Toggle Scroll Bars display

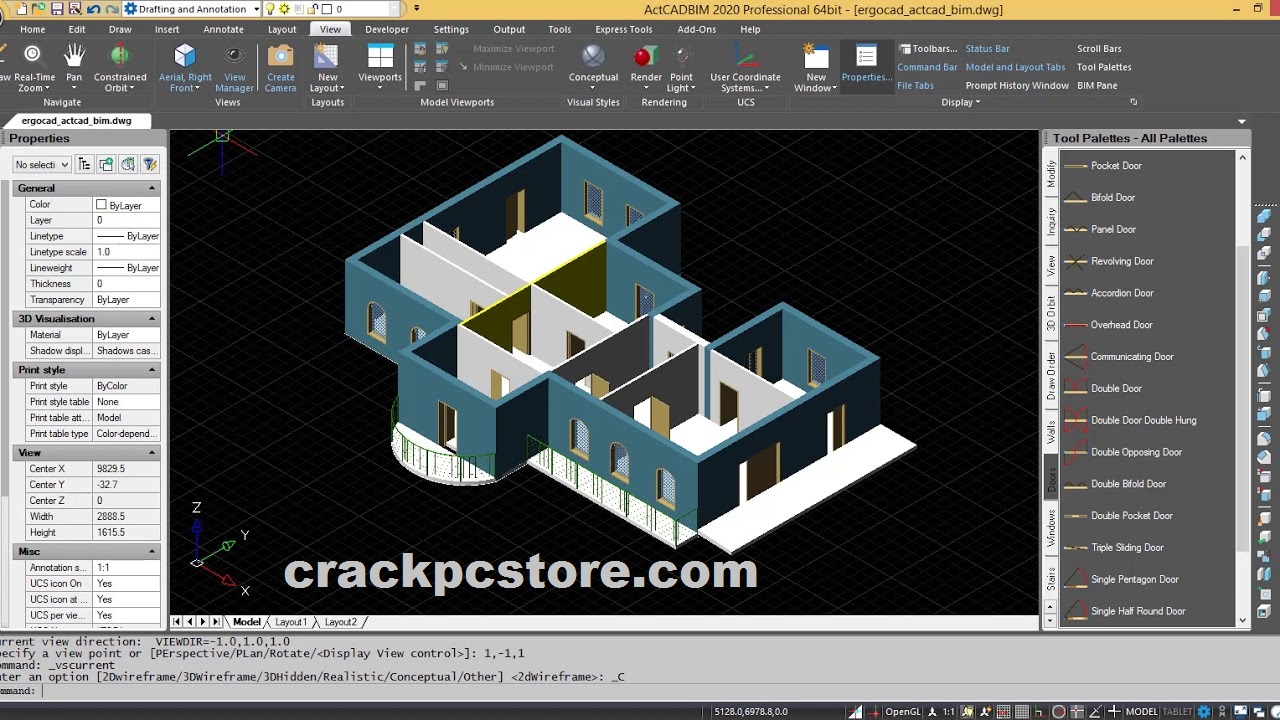tap(1099, 48)
